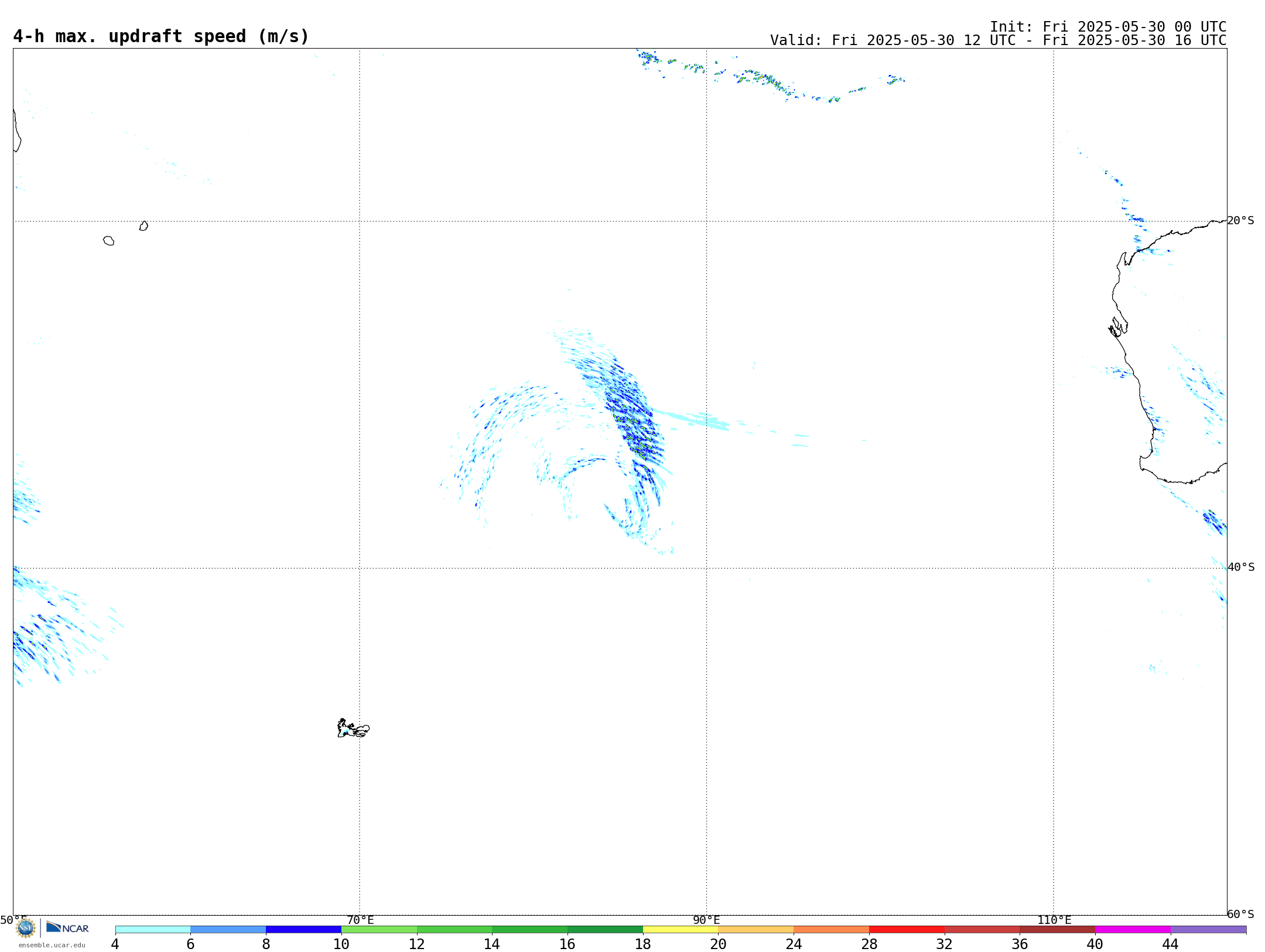The image size is (1265, 952).
Task: Click the colorbar tick label 18
Action: click(x=643, y=944)
